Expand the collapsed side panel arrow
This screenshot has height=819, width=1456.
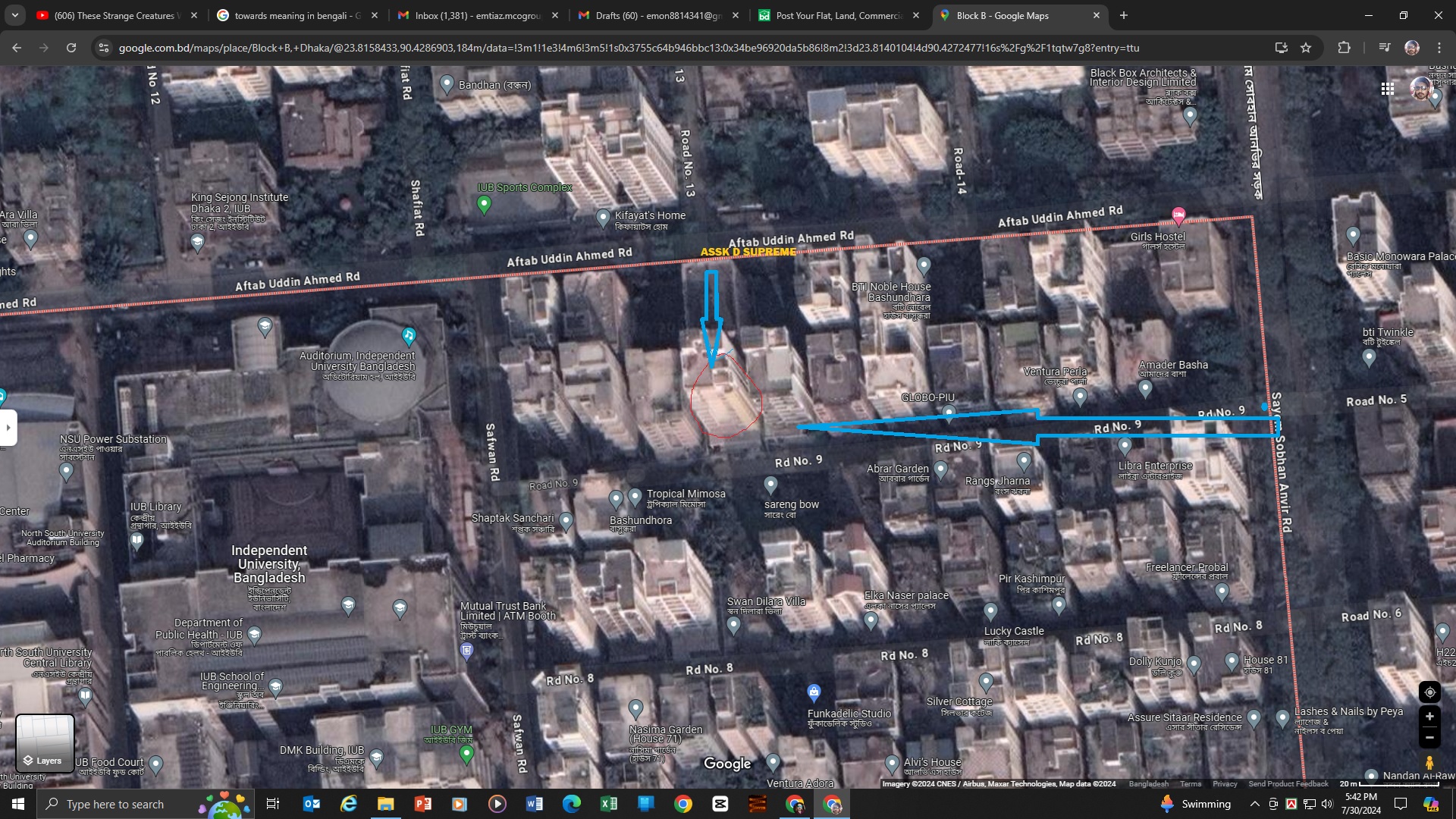(8, 428)
